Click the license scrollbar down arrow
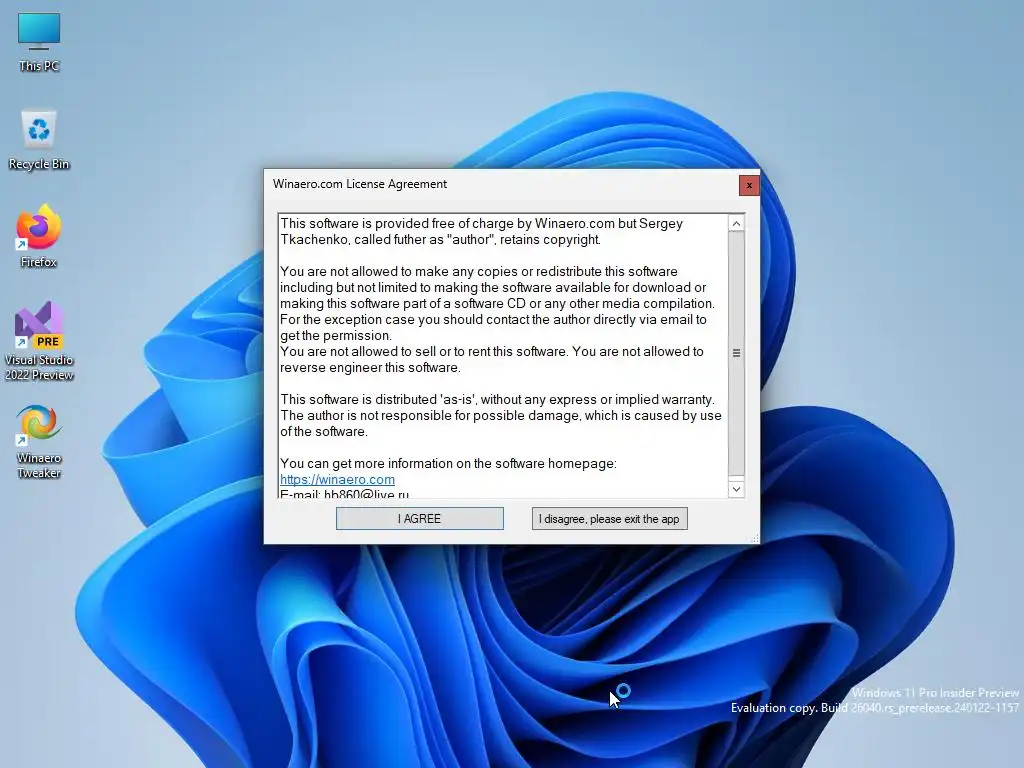The height and width of the screenshot is (768, 1024). [736, 489]
